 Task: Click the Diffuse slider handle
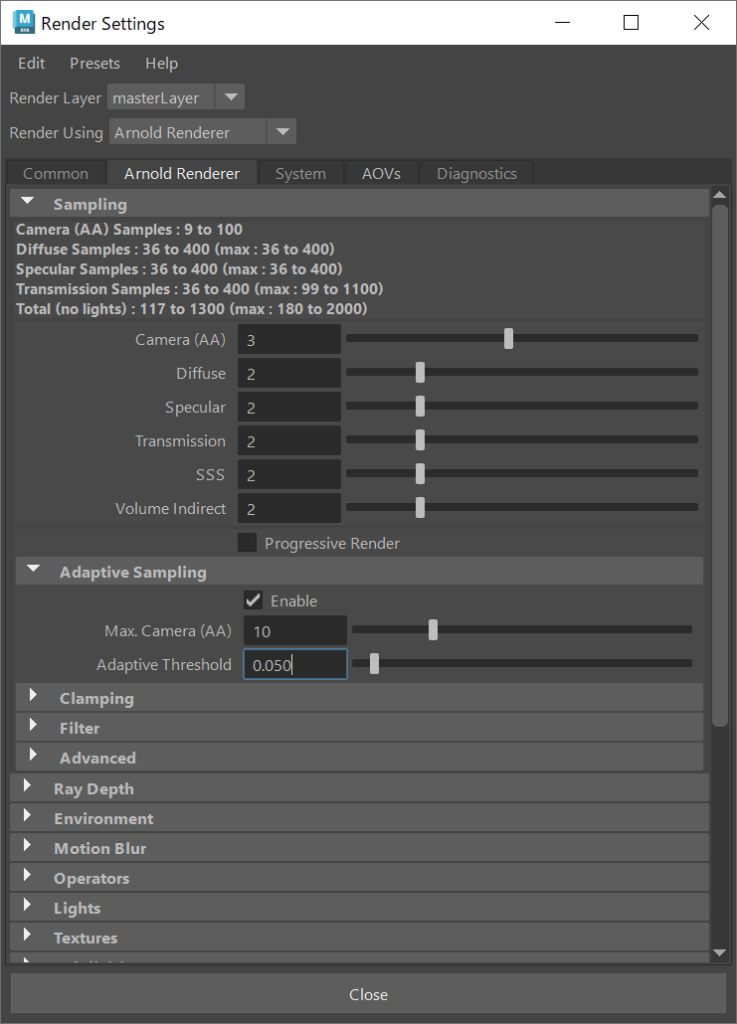coord(420,372)
